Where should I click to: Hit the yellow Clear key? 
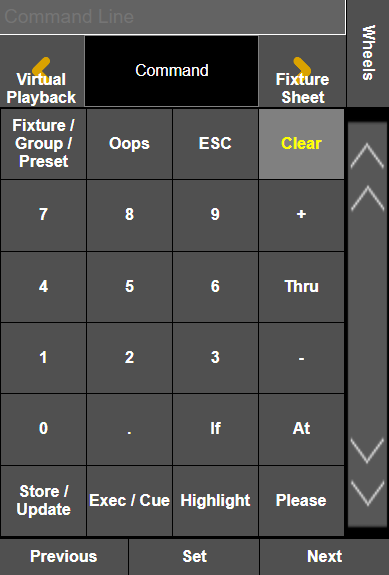point(301,144)
